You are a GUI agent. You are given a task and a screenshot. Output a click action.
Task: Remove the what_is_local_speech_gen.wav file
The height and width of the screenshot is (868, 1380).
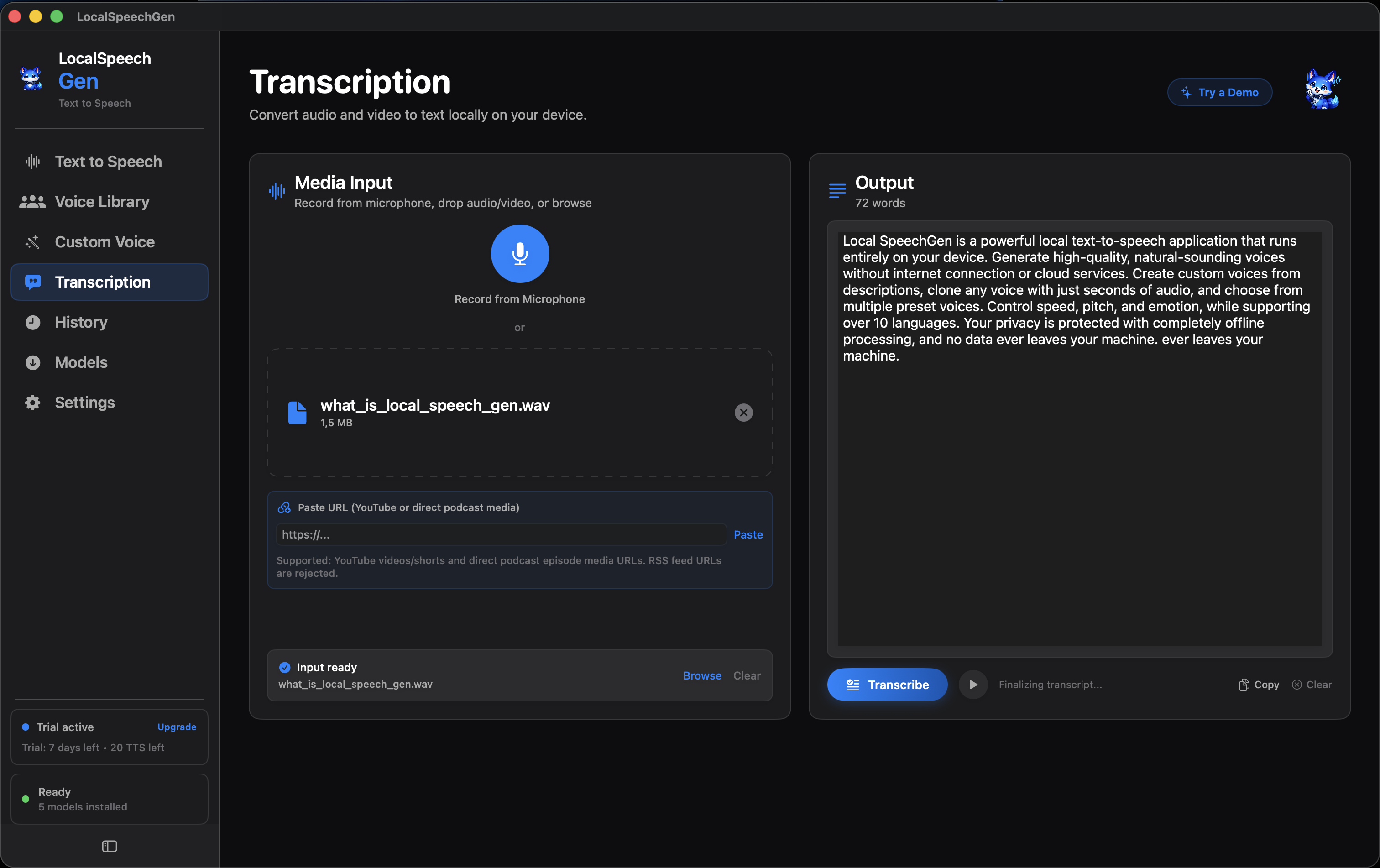pyautogui.click(x=743, y=413)
